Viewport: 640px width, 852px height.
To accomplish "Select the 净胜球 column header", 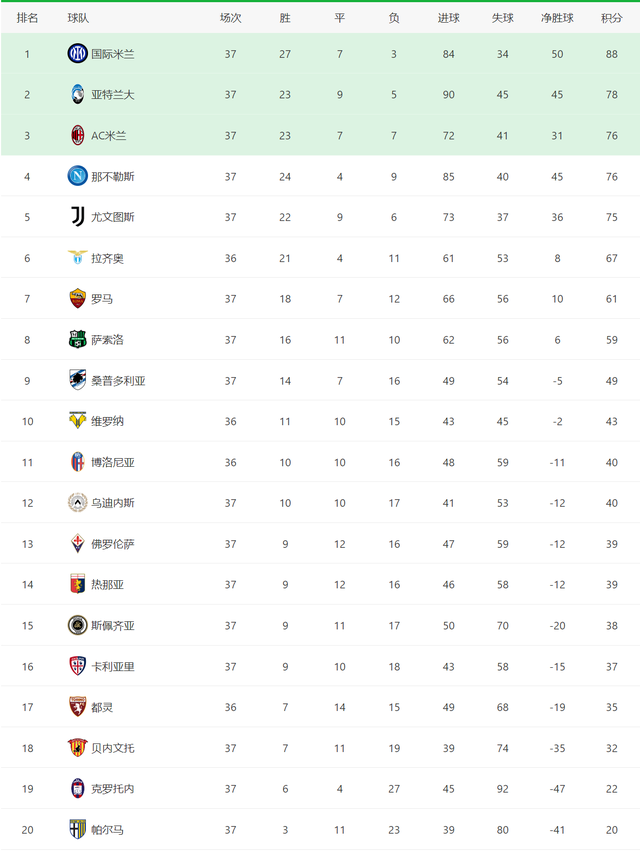I will pyautogui.click(x=557, y=18).
